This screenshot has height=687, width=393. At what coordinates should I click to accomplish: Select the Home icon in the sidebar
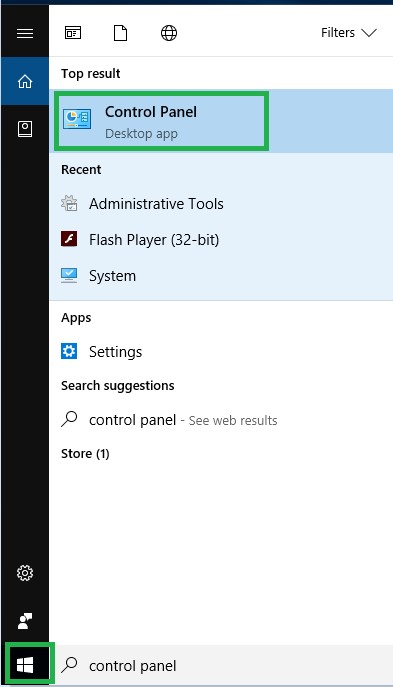(25, 81)
